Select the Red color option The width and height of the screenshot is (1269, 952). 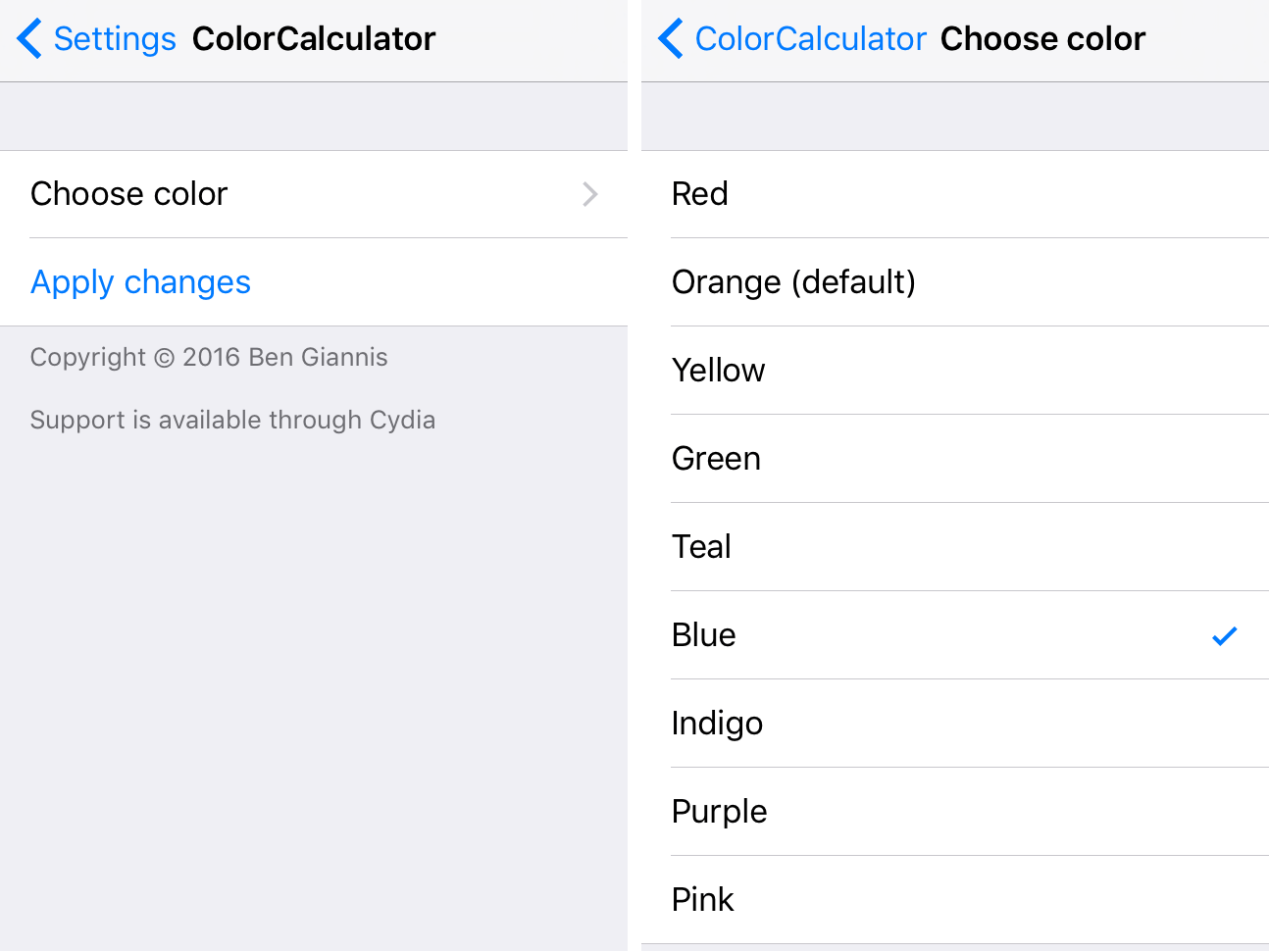699,194
